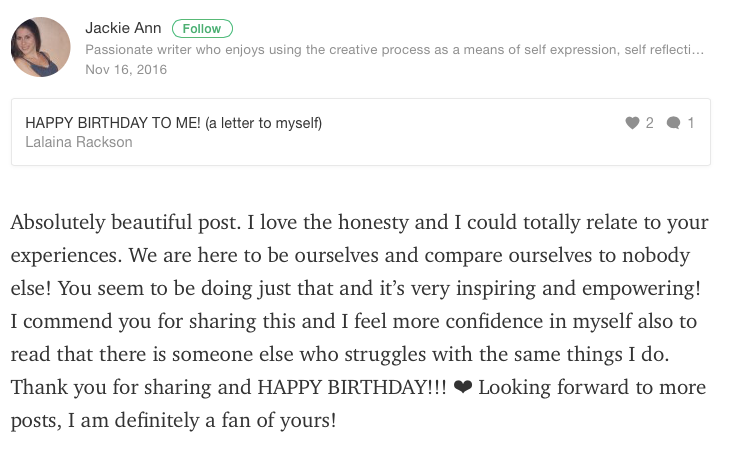Click Lalaina Rackson's name on the card

pos(78,142)
